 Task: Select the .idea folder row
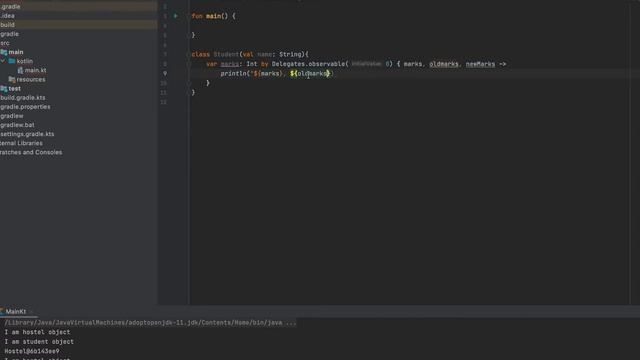point(78,16)
